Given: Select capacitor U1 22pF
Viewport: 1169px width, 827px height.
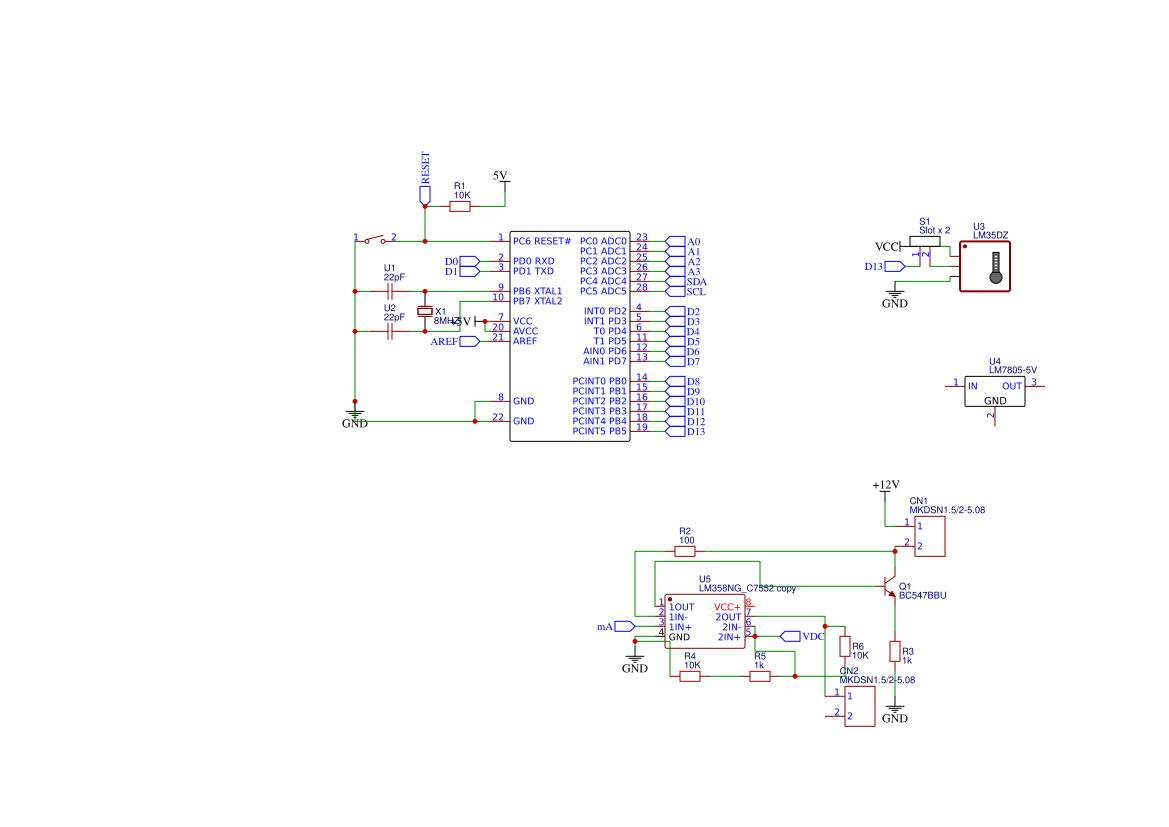Looking at the screenshot, I should pos(389,292).
